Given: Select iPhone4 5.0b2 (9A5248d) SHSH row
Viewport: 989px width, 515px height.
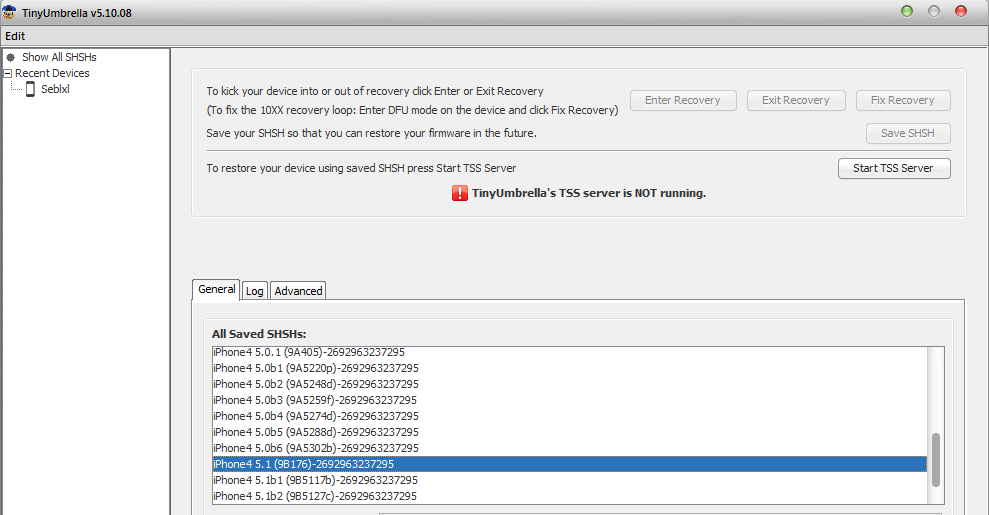Looking at the screenshot, I should pyautogui.click(x=570, y=384).
